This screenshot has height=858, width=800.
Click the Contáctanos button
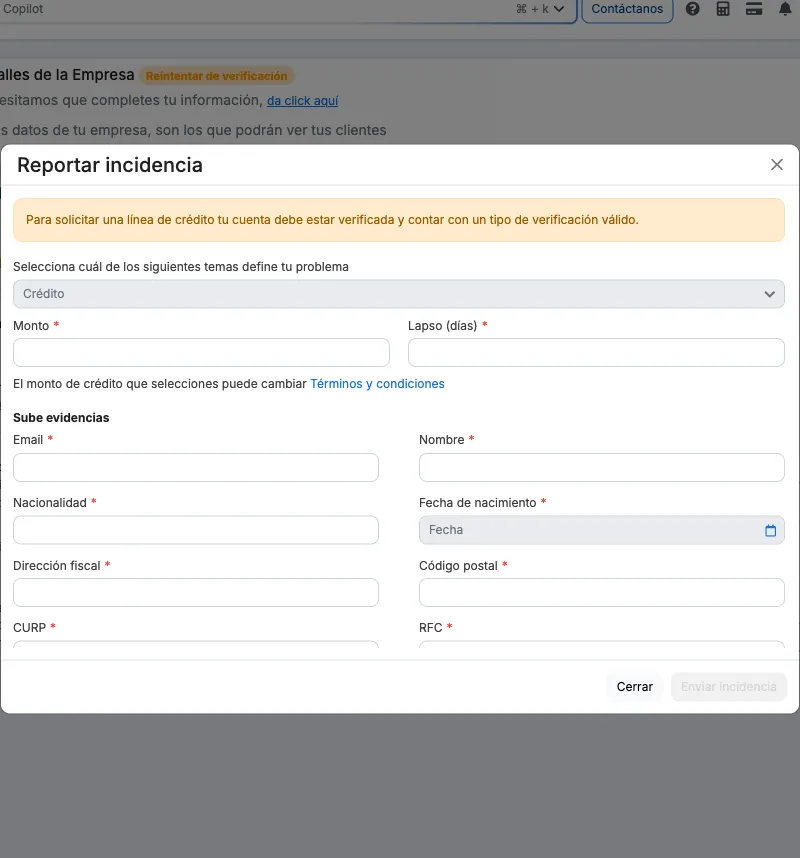point(627,9)
